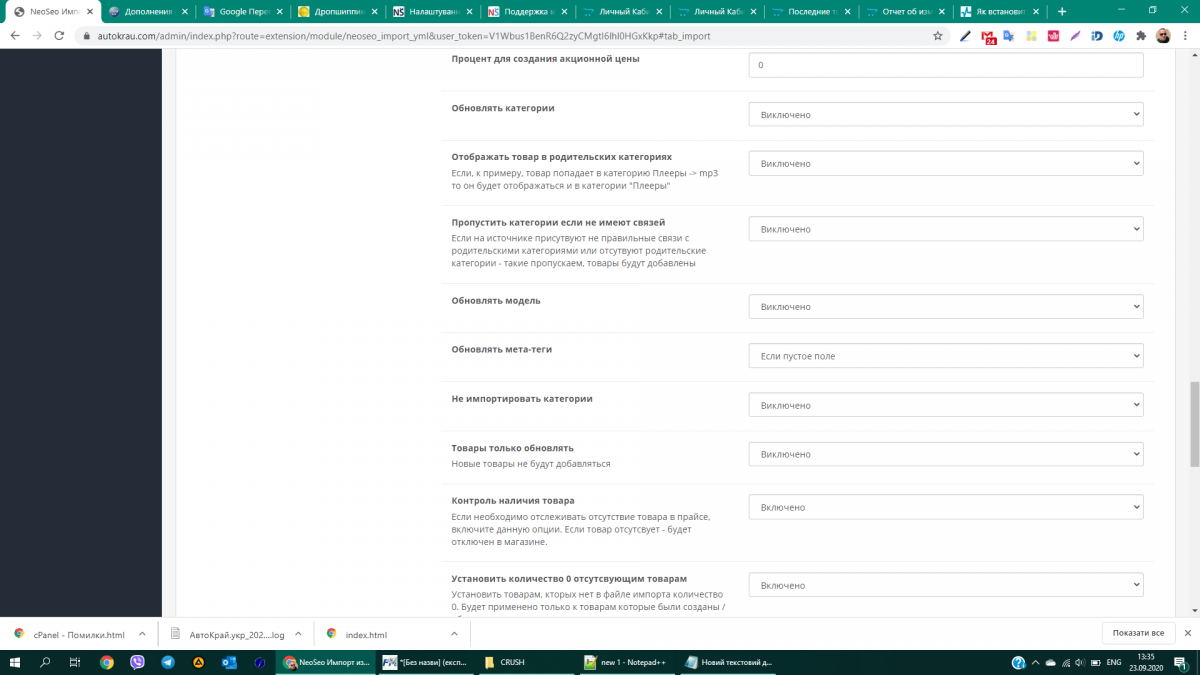The height and width of the screenshot is (675, 1200).
Task: Switch to Новий текстовий д... window on taskbar
Action: [730, 662]
